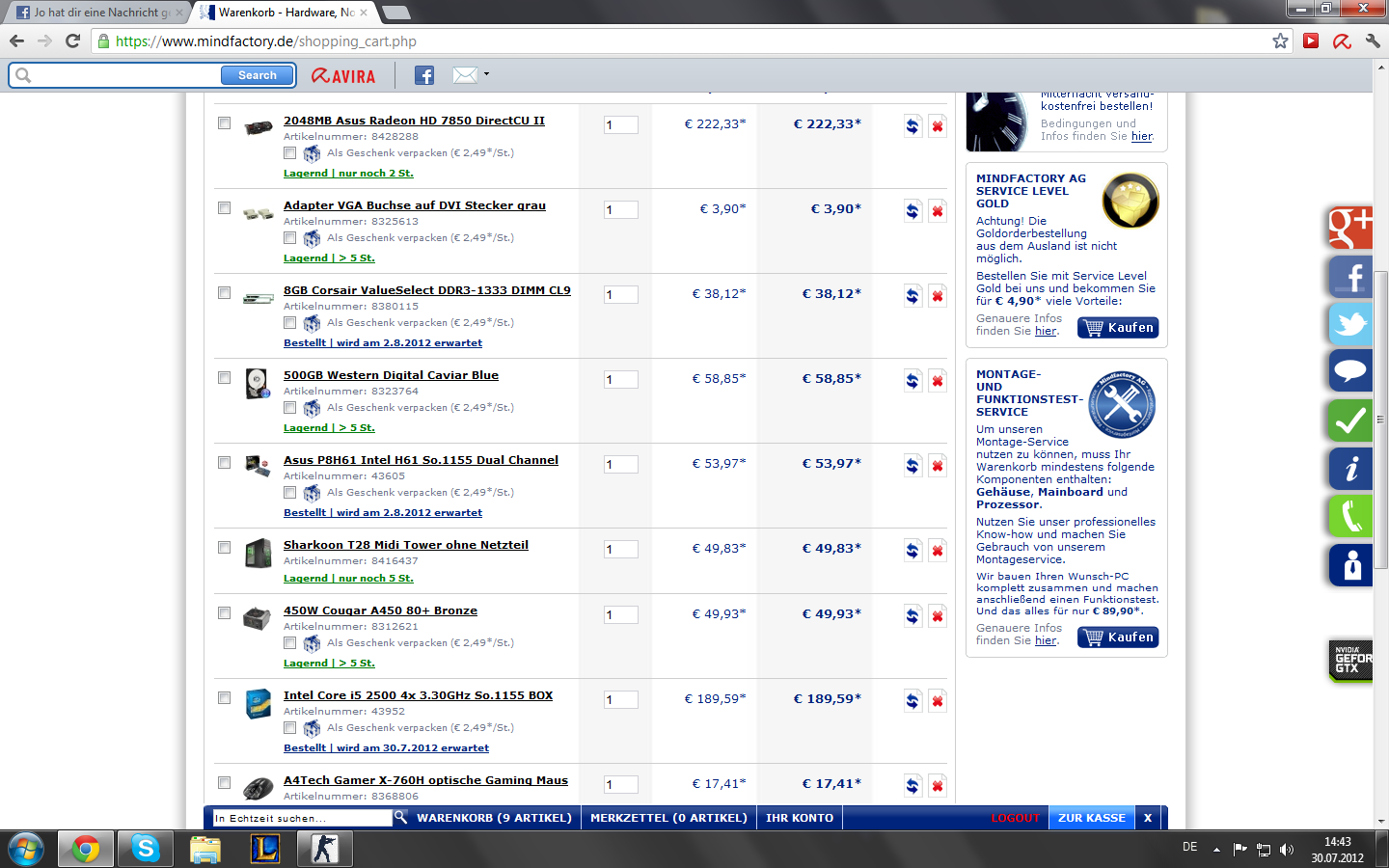Screen dimensions: 1389x868
Task: Update quantity icon for Corsair ValueSelect DDR3 row
Action: click(912, 296)
